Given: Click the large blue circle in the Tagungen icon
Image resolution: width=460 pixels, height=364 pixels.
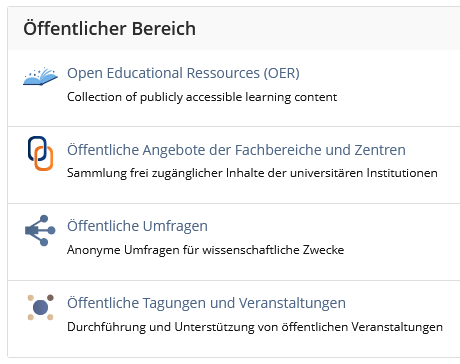Looking at the screenshot, I should pyautogui.click(x=41, y=307).
